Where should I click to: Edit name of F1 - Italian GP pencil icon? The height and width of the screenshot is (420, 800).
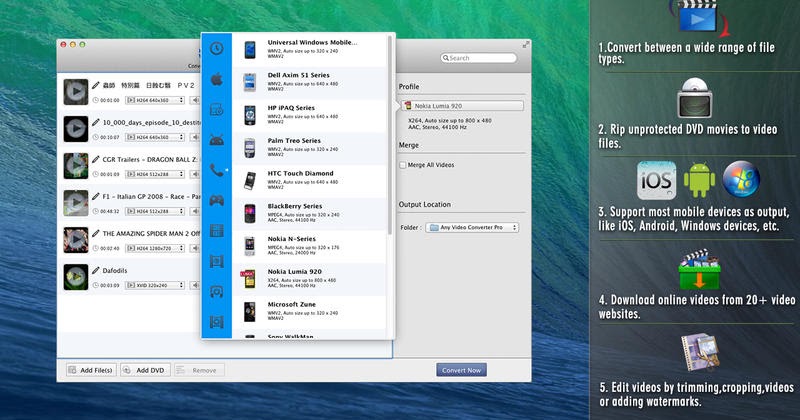click(x=95, y=196)
